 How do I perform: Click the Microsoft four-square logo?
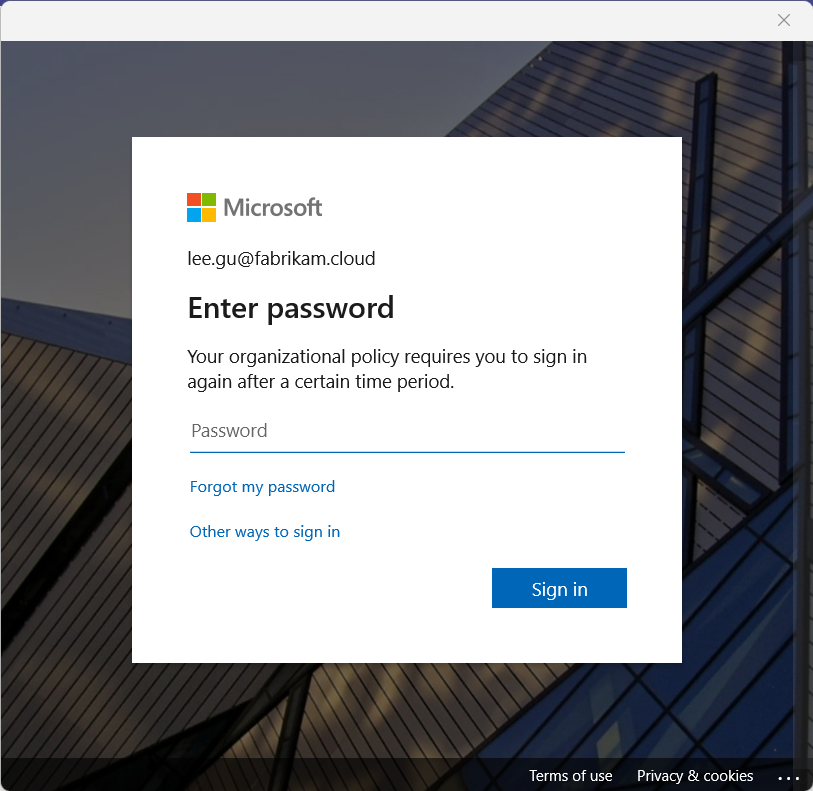[x=201, y=207]
